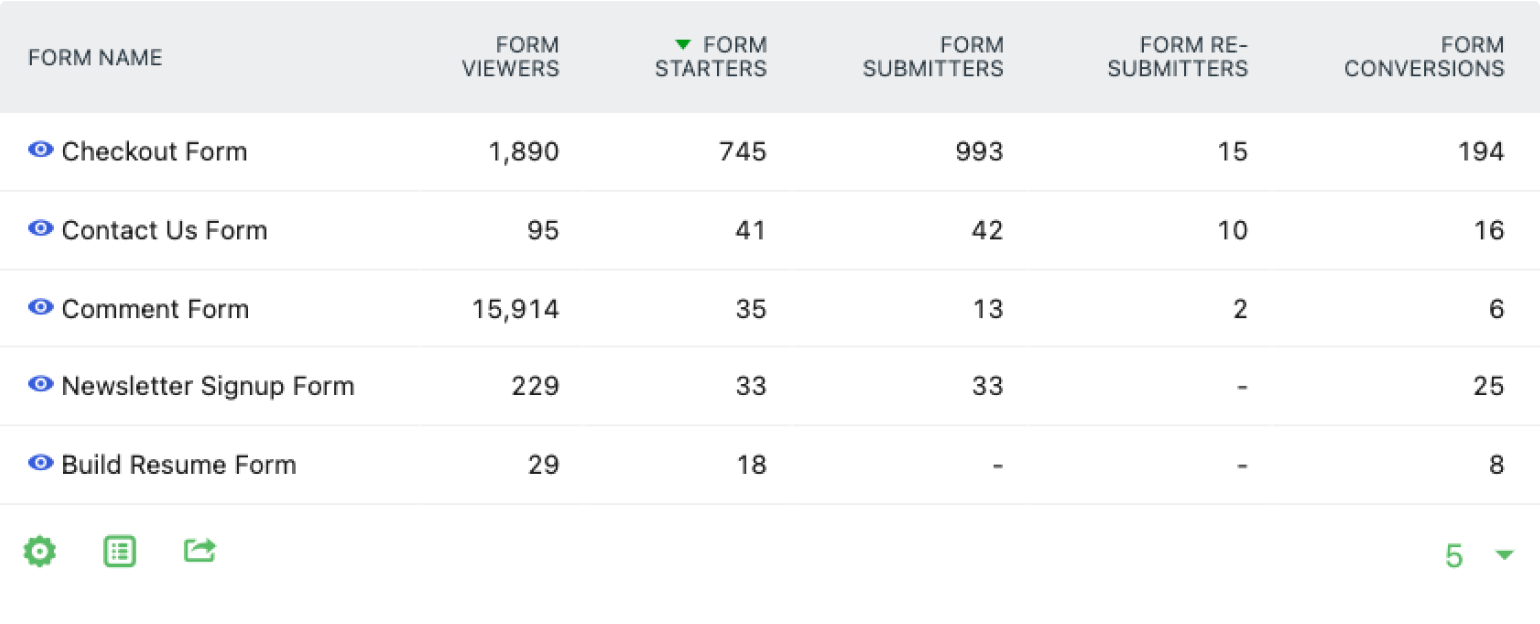The image size is (1540, 624).
Task: Open the Newsletter Signup Form row label
Action: point(208,386)
